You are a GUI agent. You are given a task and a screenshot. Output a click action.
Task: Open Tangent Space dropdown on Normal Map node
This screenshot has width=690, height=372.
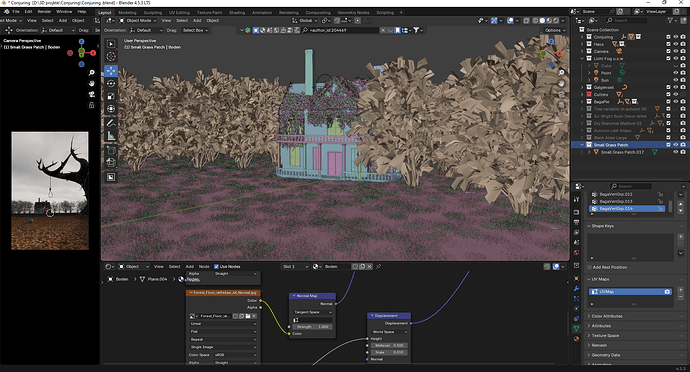[312, 312]
